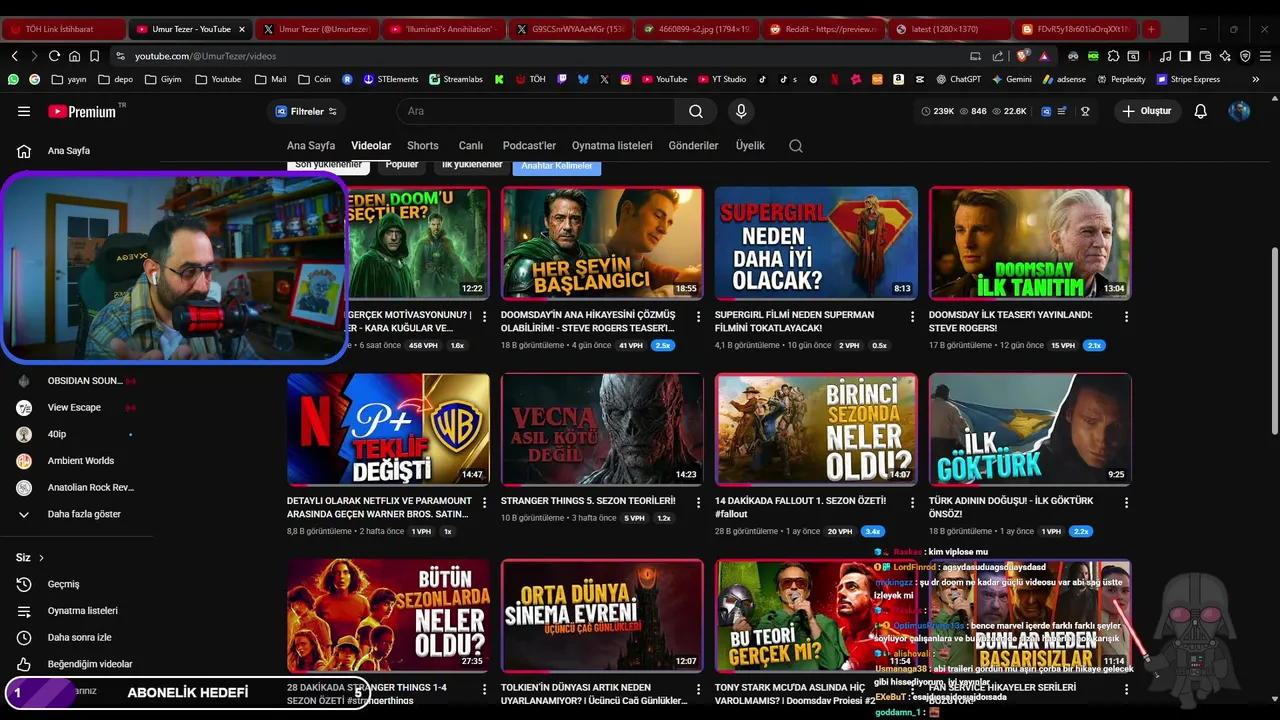Image resolution: width=1280 pixels, height=720 pixels.
Task: Go back with browser back arrow
Action: point(15,56)
